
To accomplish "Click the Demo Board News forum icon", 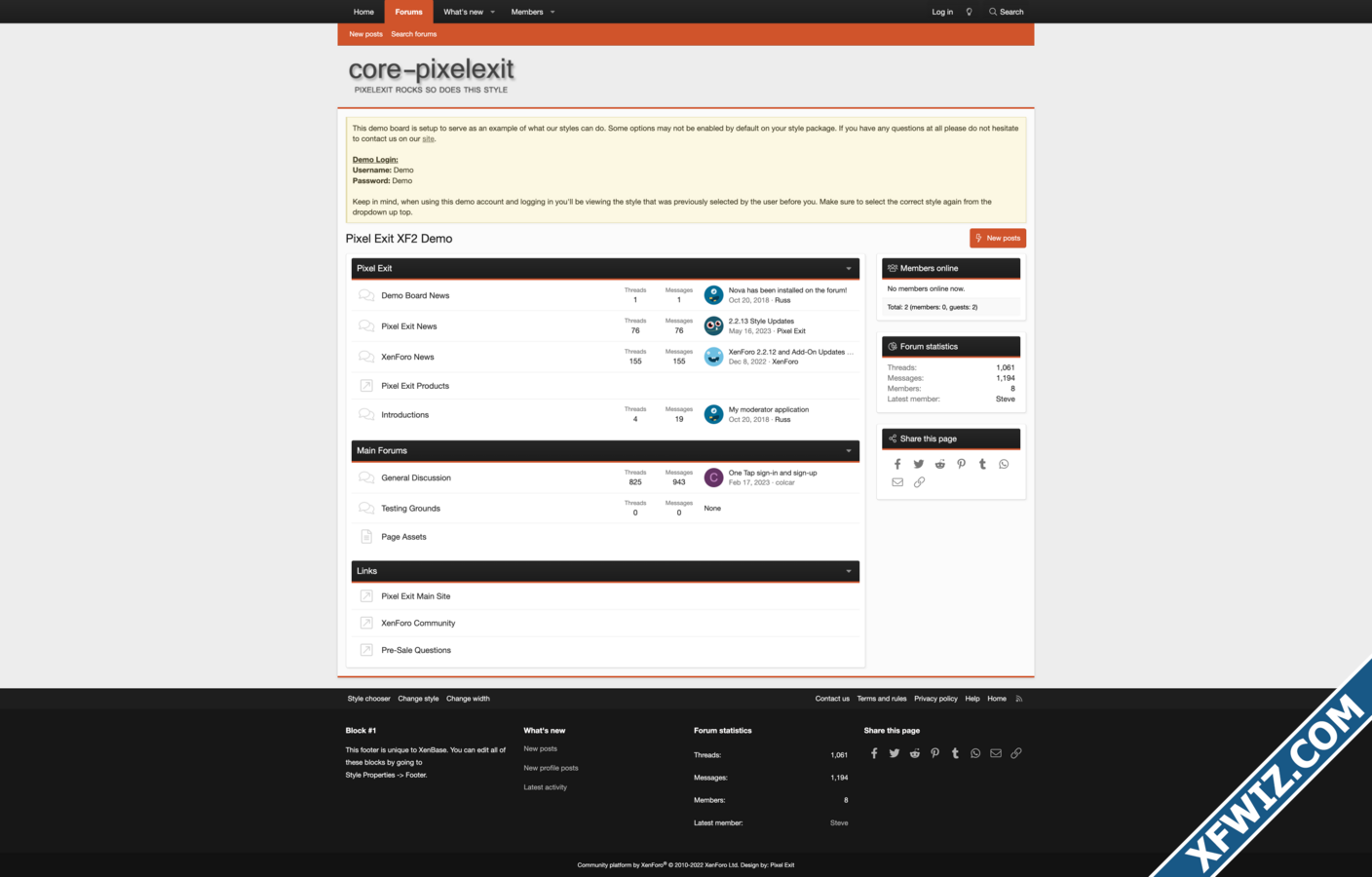I will coord(366,295).
